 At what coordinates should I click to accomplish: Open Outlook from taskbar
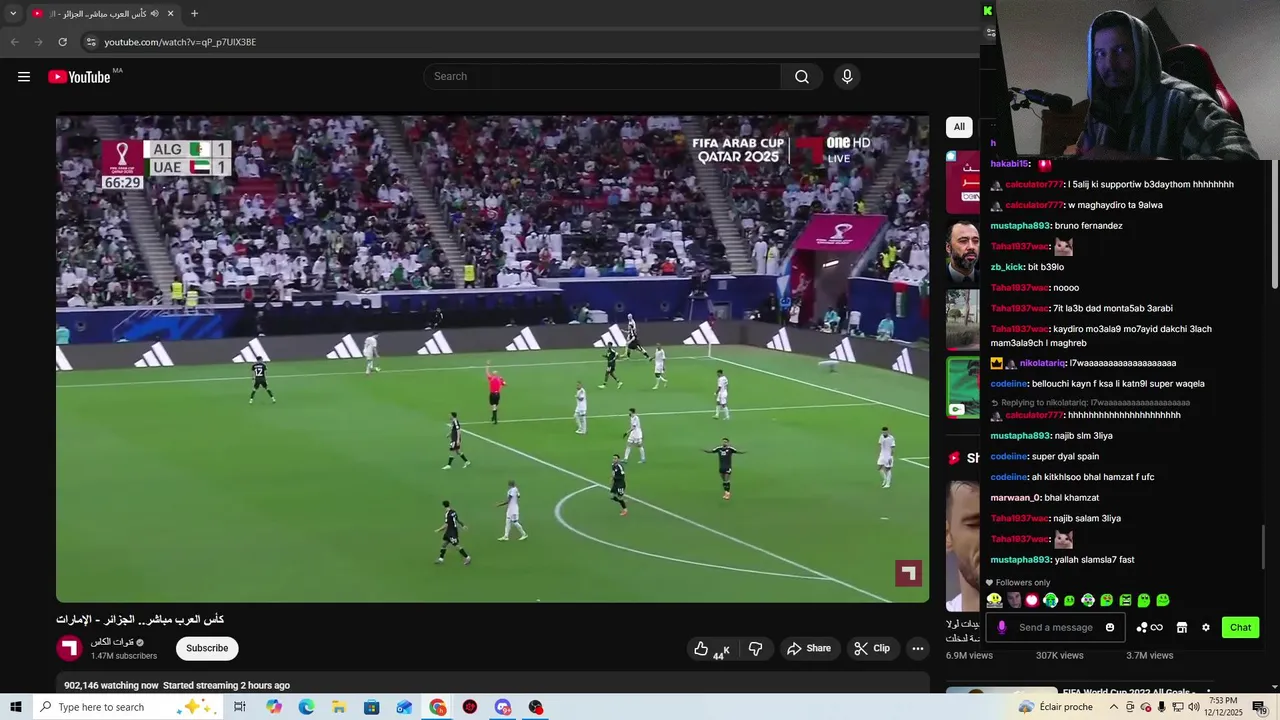click(404, 707)
